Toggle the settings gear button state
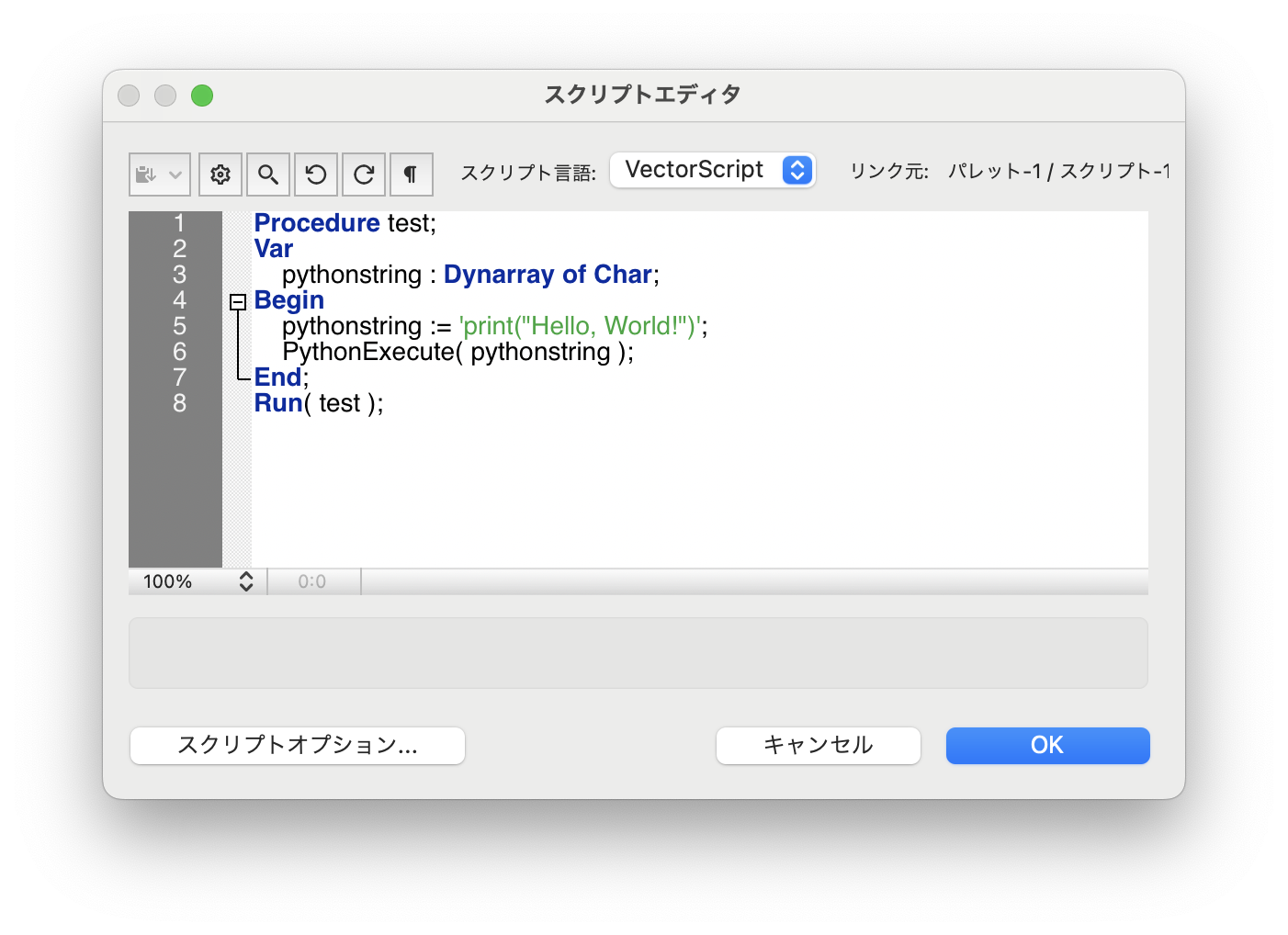Viewport: 1288px width, 935px height. [x=220, y=175]
